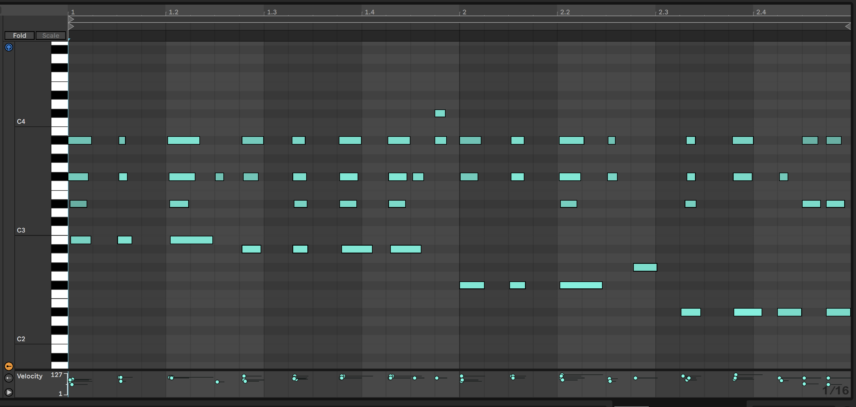Toggle the blue MIDI editor preview headphone icon
The height and width of the screenshot is (407, 856).
coord(9,47)
